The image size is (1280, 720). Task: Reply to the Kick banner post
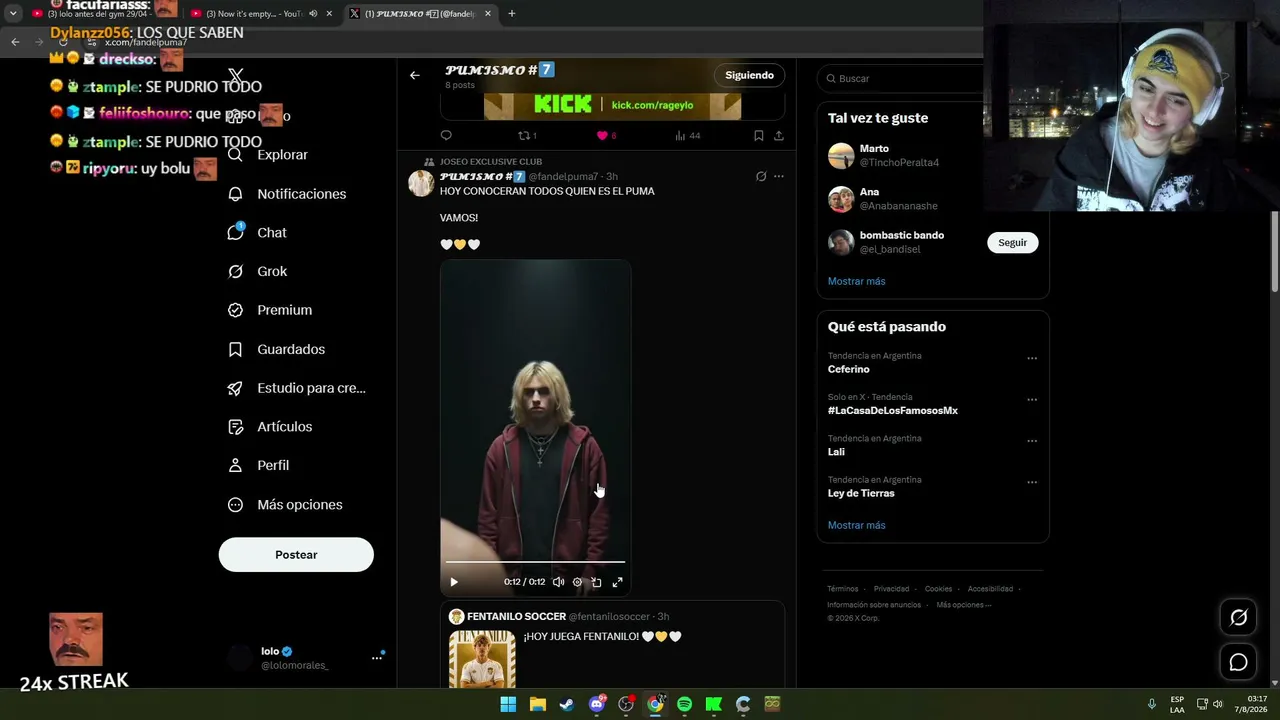[446, 136]
